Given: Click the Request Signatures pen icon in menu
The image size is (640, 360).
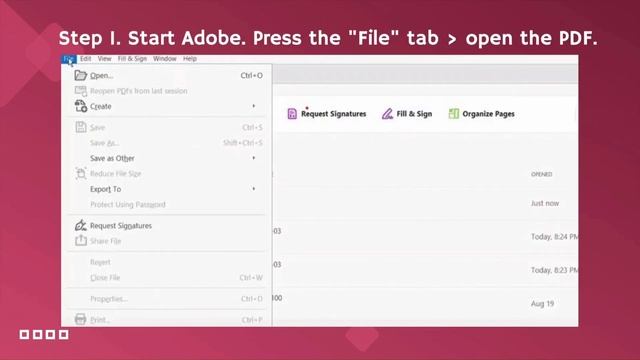Looking at the screenshot, I should pyautogui.click(x=80, y=225).
